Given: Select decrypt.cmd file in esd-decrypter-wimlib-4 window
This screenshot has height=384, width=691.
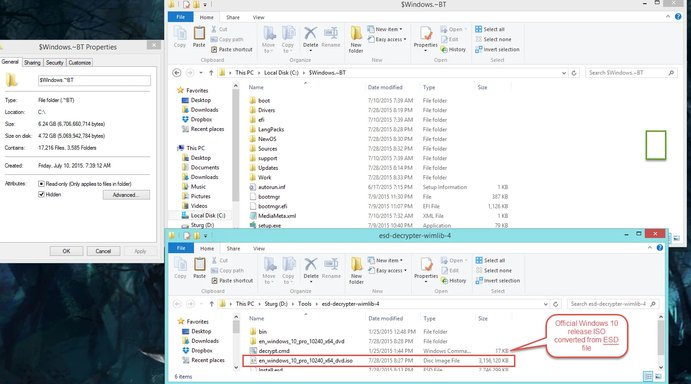Looking at the screenshot, I should coord(274,351).
